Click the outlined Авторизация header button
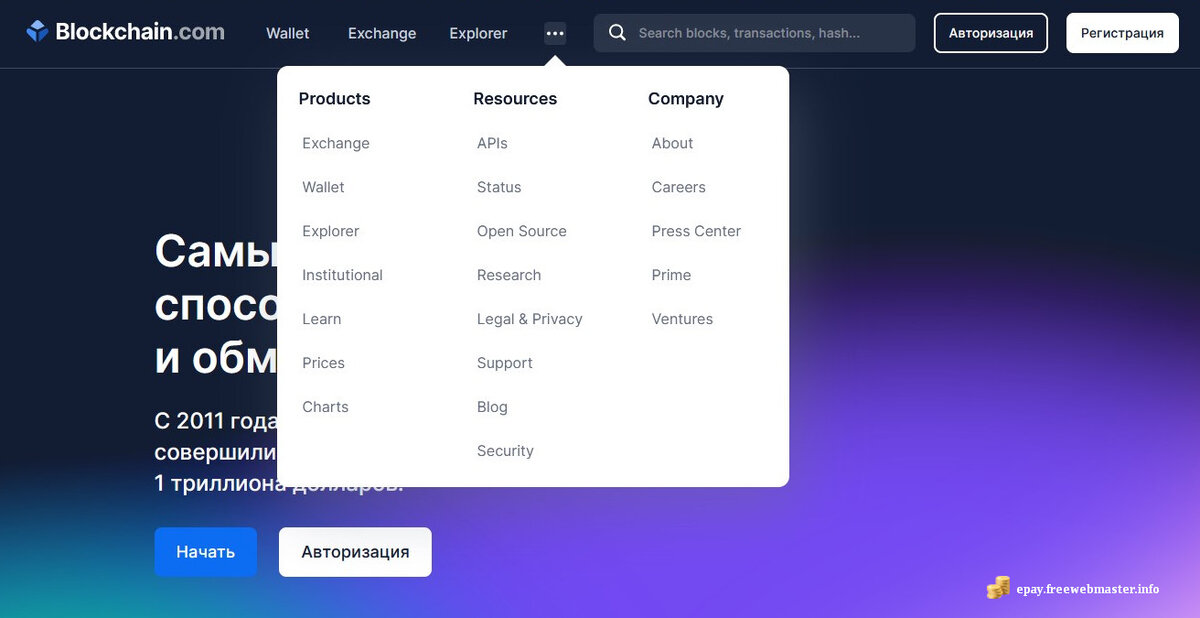Screen dimensions: 1200x618 tap(991, 33)
